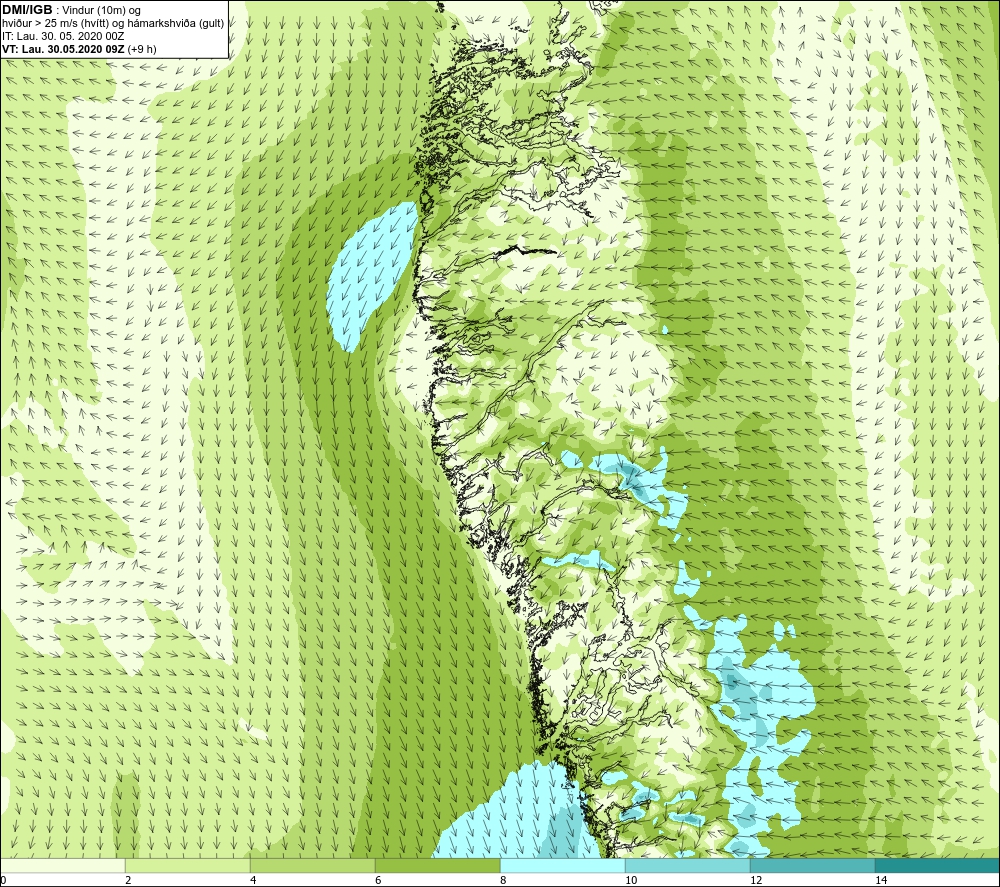This screenshot has height=887, width=1000.
Task: Click the scale label '4'
Action: tap(253, 880)
